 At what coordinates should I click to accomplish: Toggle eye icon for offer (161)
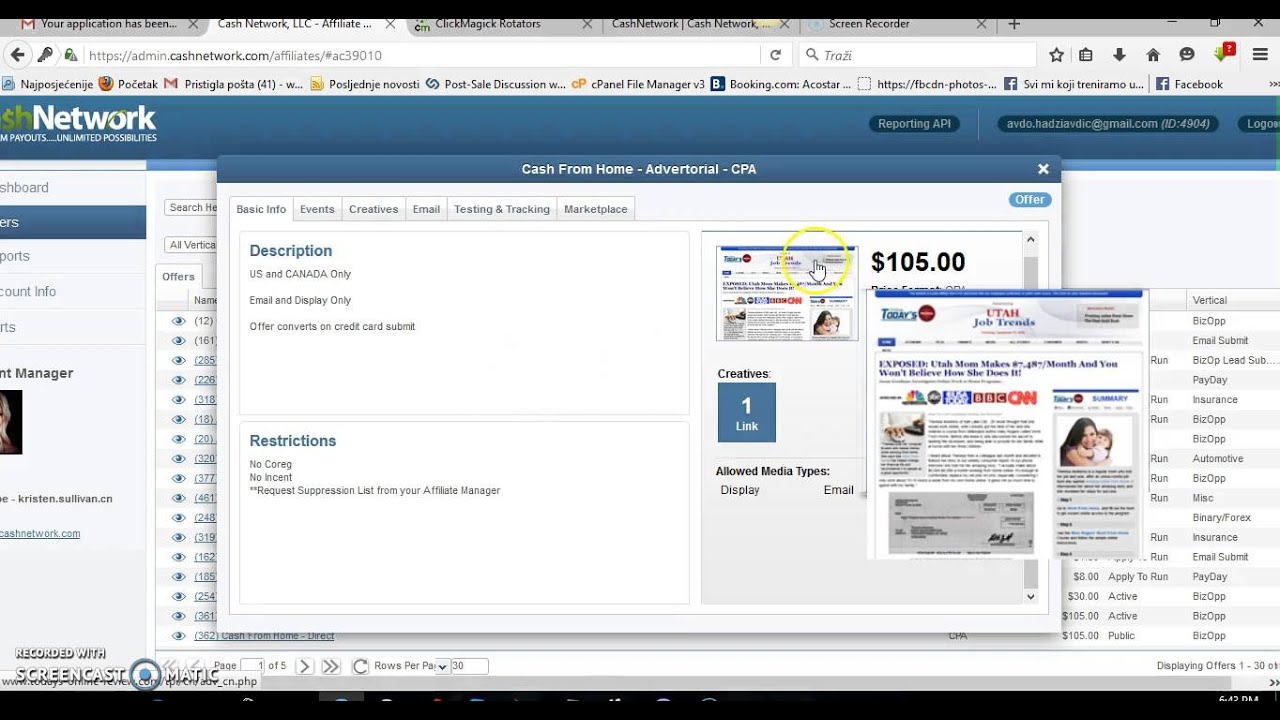click(179, 341)
